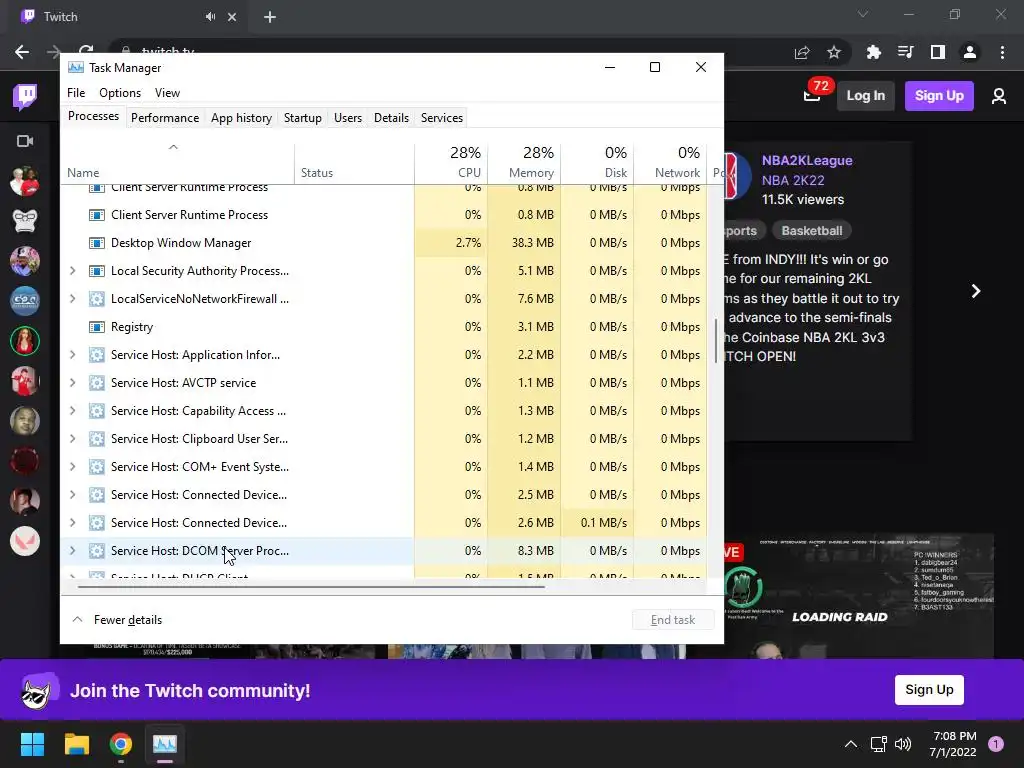Sort processes by Memory column

pos(524,163)
